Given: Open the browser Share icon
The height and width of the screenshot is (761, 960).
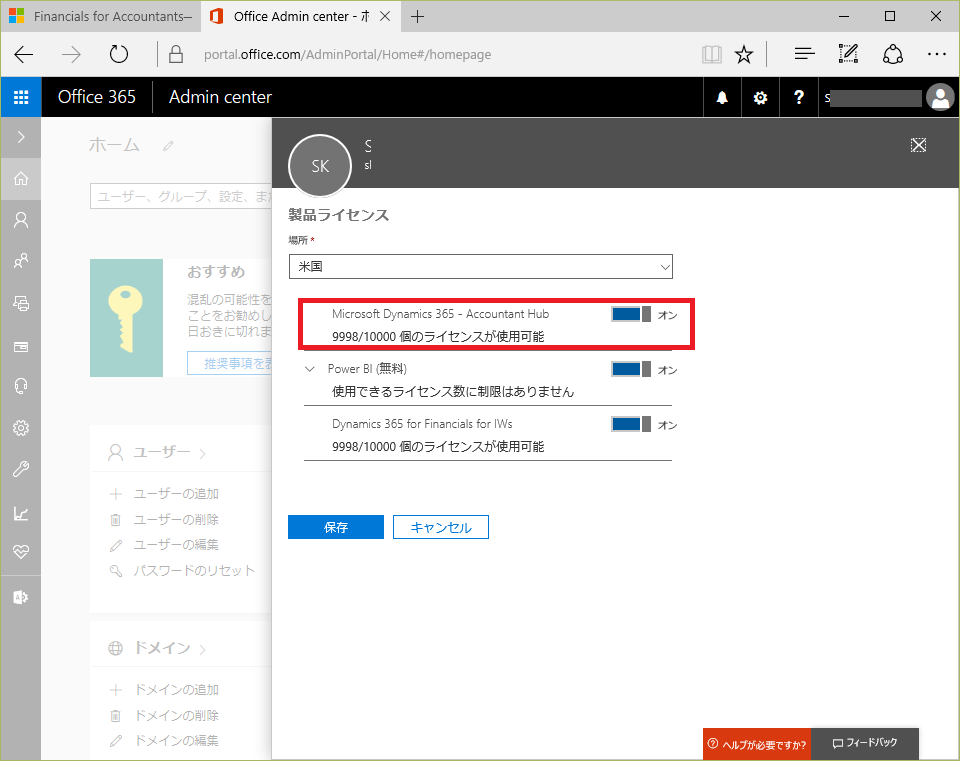Looking at the screenshot, I should [893, 54].
